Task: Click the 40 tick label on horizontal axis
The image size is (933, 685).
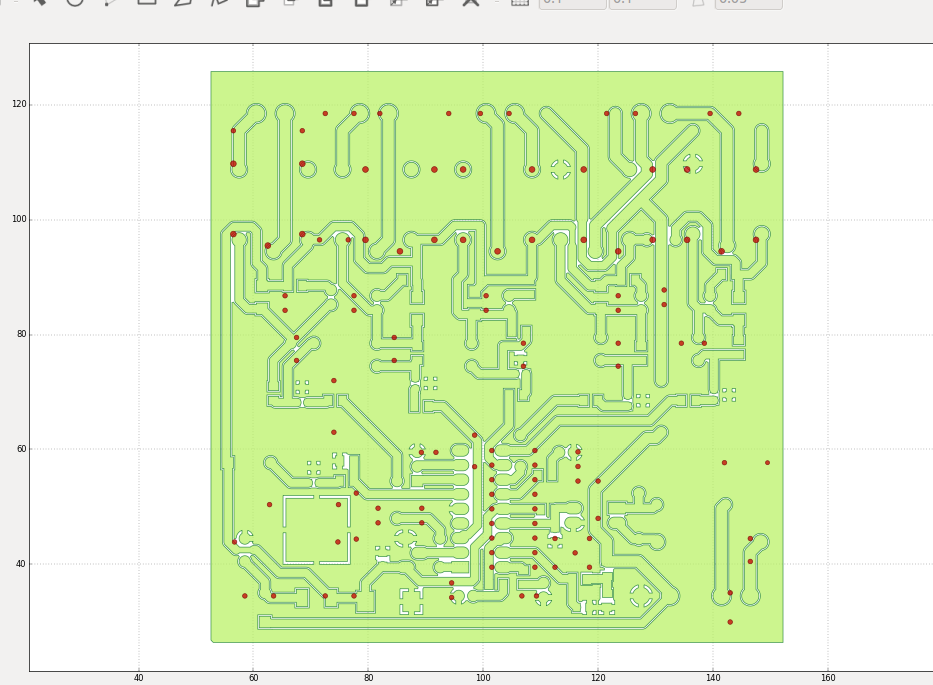Action: coord(139,677)
